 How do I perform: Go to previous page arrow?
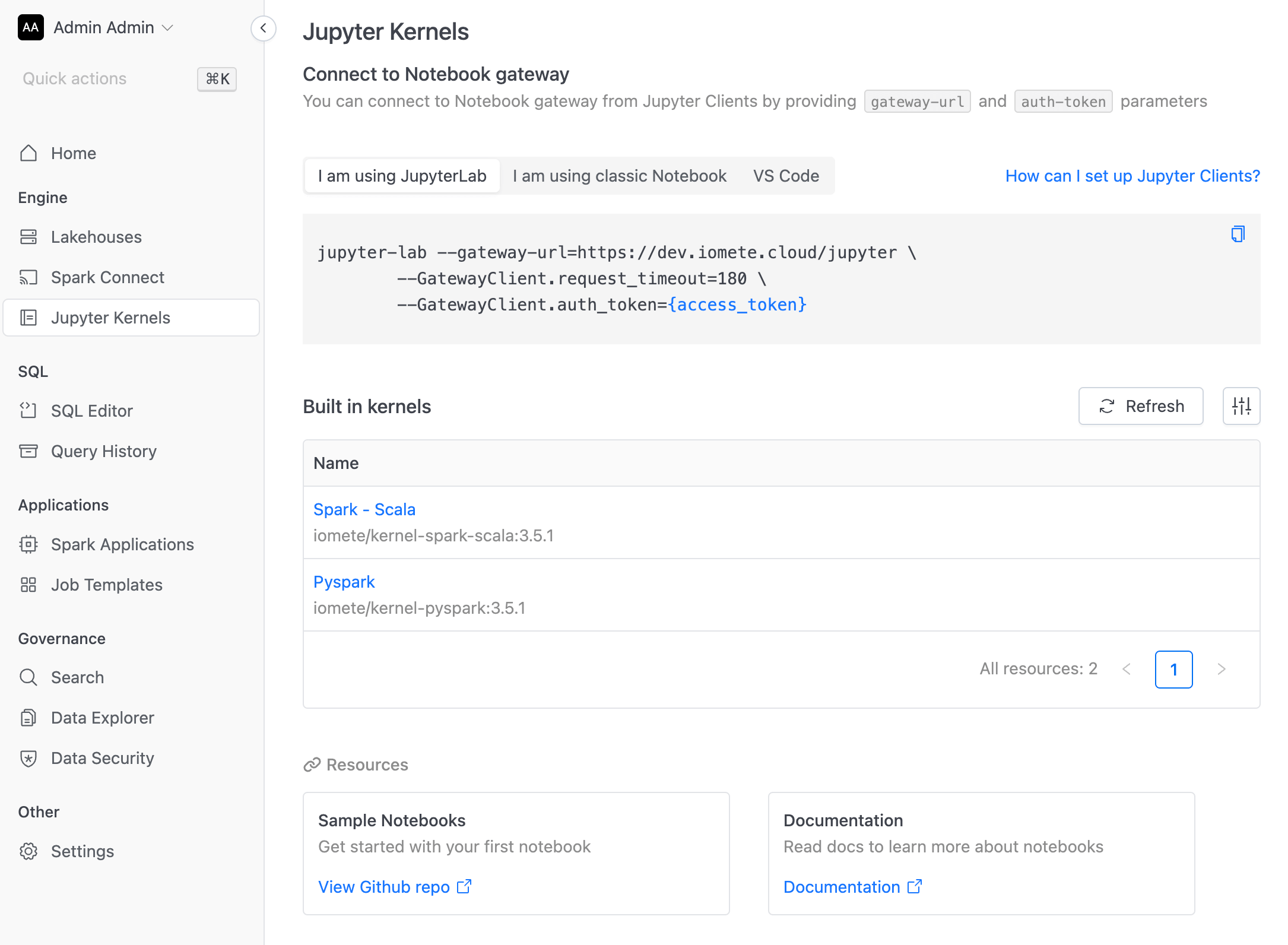click(x=1127, y=669)
